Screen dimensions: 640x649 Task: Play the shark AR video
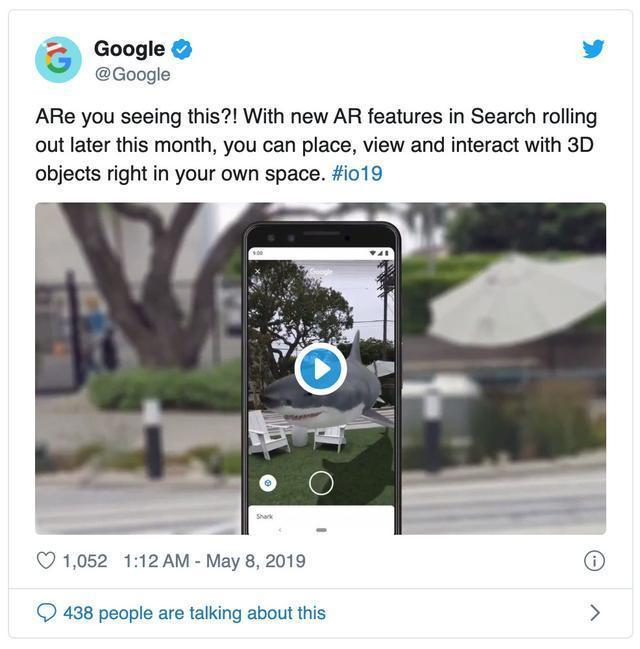[x=321, y=368]
